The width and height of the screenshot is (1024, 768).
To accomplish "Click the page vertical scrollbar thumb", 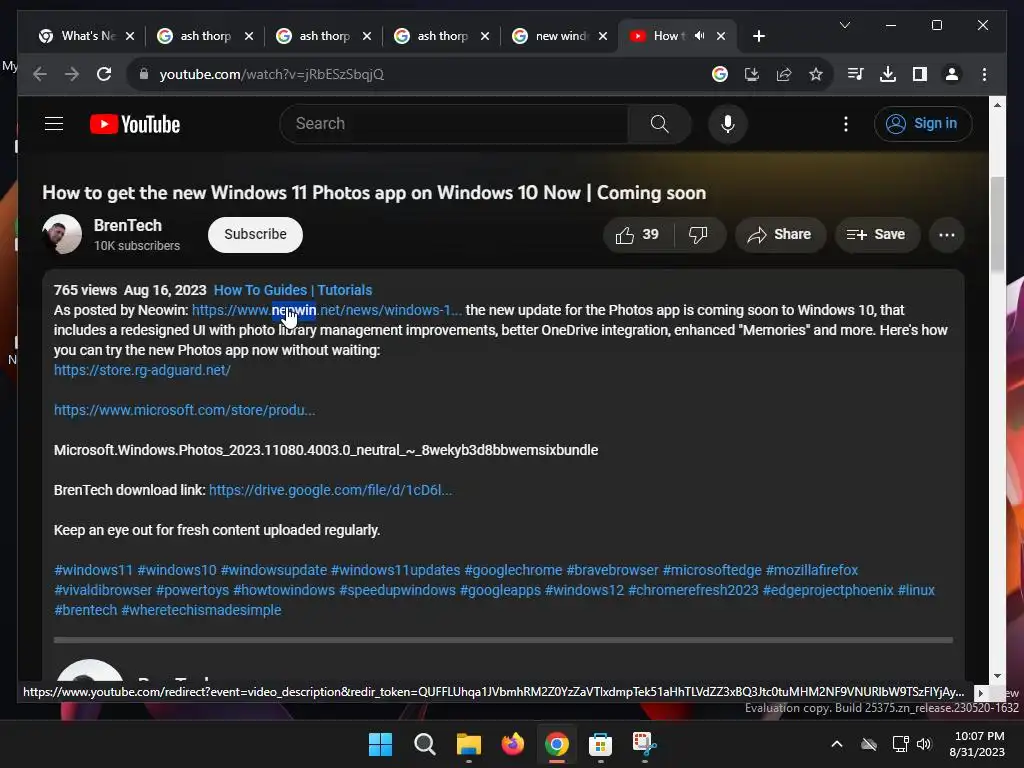I will (x=997, y=223).
